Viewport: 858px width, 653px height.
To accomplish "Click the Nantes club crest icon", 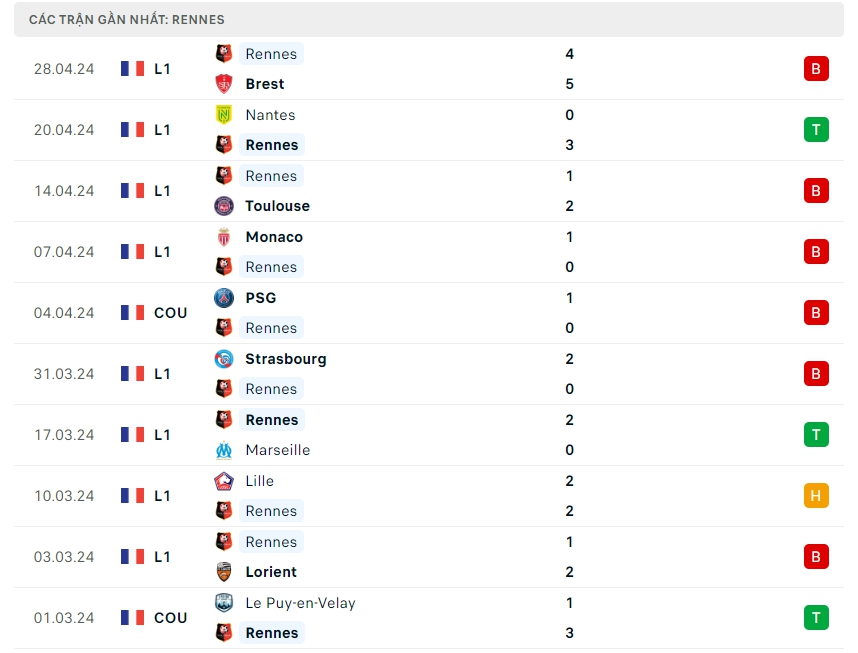I will tap(224, 115).
